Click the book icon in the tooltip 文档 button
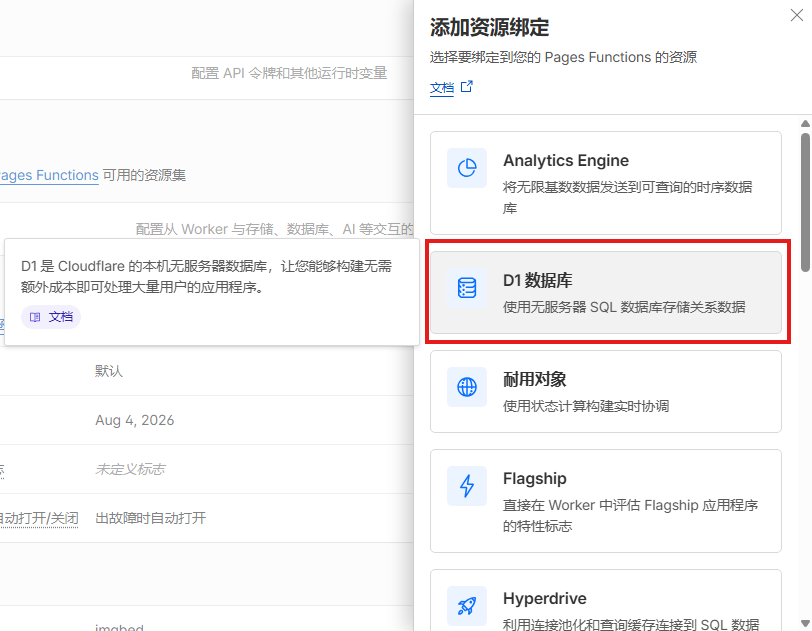This screenshot has height=631, width=812. point(35,317)
